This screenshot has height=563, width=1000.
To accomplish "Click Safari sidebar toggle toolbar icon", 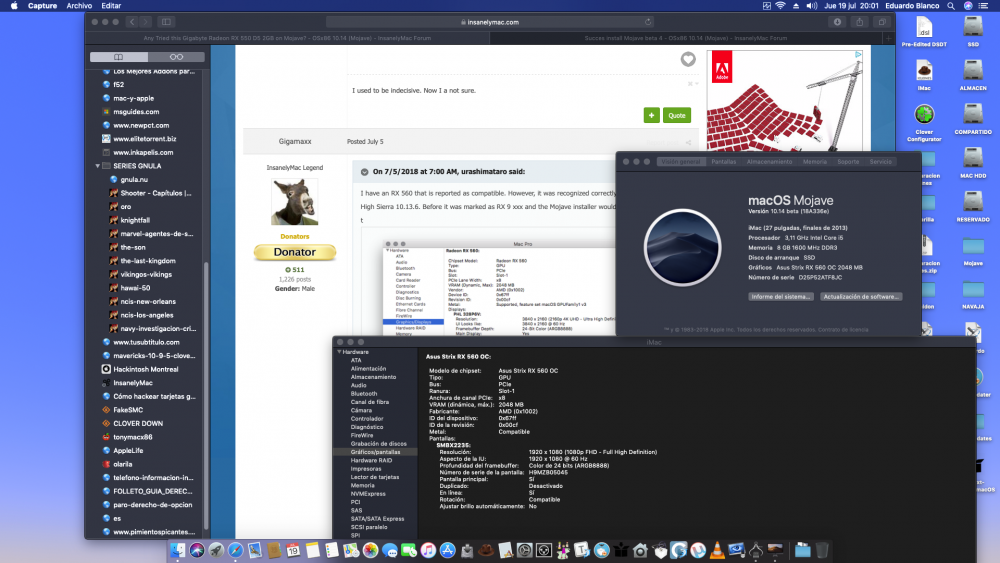I will [x=166, y=22].
